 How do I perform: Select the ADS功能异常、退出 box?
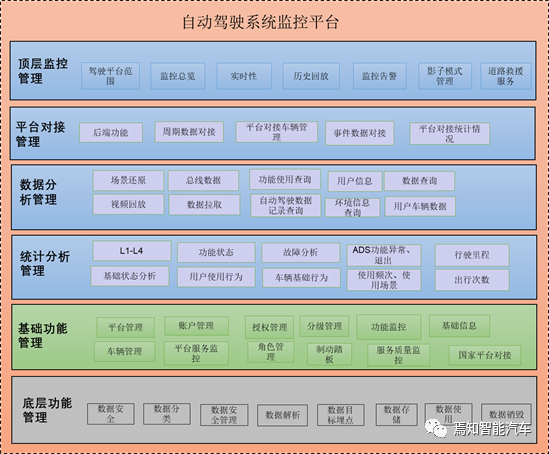pyautogui.click(x=384, y=255)
